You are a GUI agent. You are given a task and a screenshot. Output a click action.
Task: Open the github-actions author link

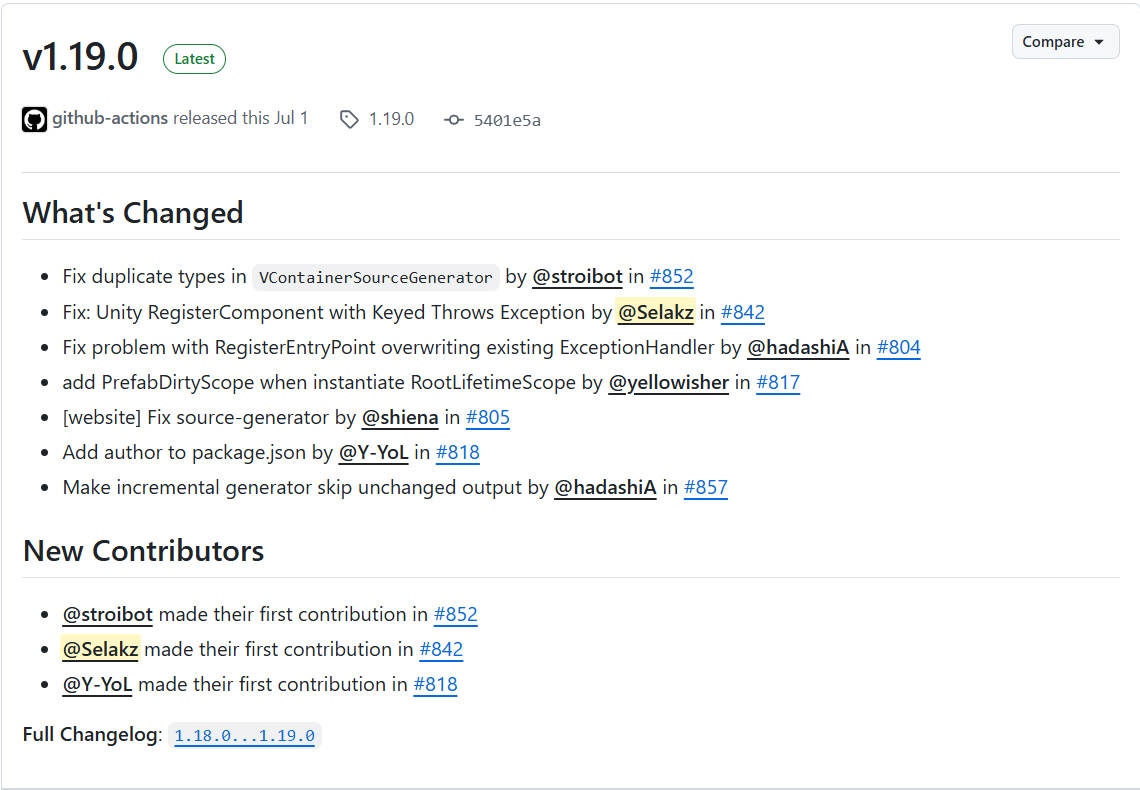click(110, 118)
